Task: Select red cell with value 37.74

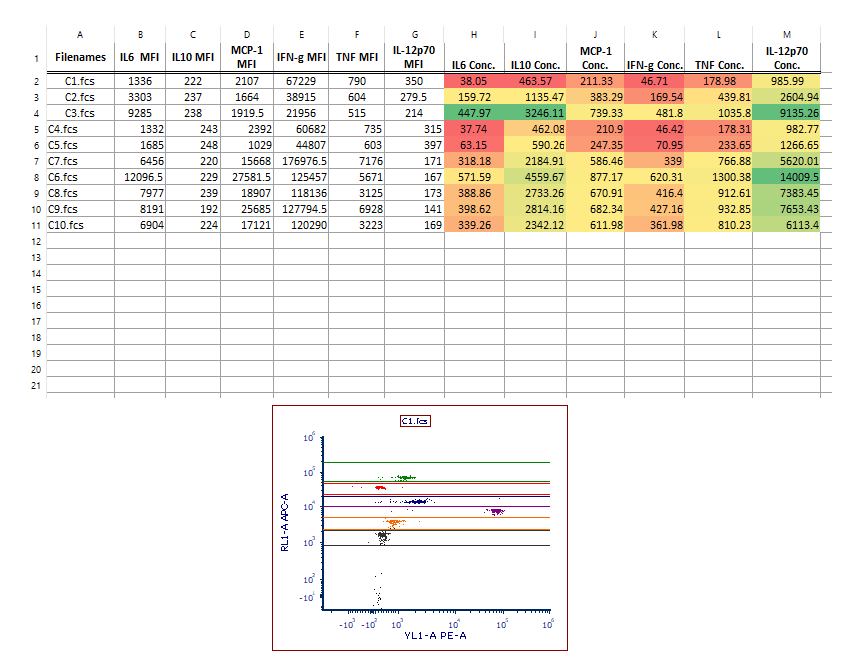Action: 474,129
